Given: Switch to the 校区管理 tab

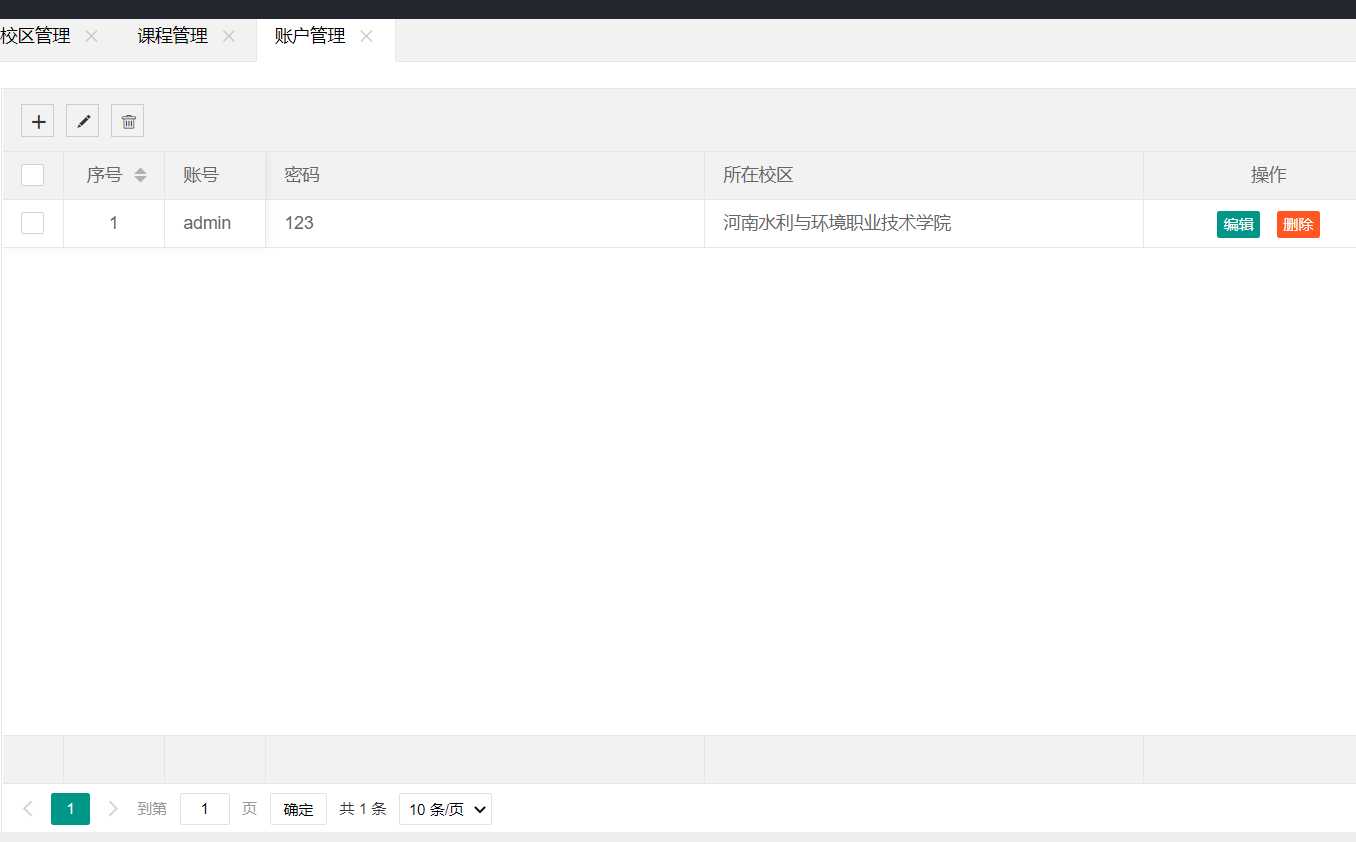Looking at the screenshot, I should point(35,36).
